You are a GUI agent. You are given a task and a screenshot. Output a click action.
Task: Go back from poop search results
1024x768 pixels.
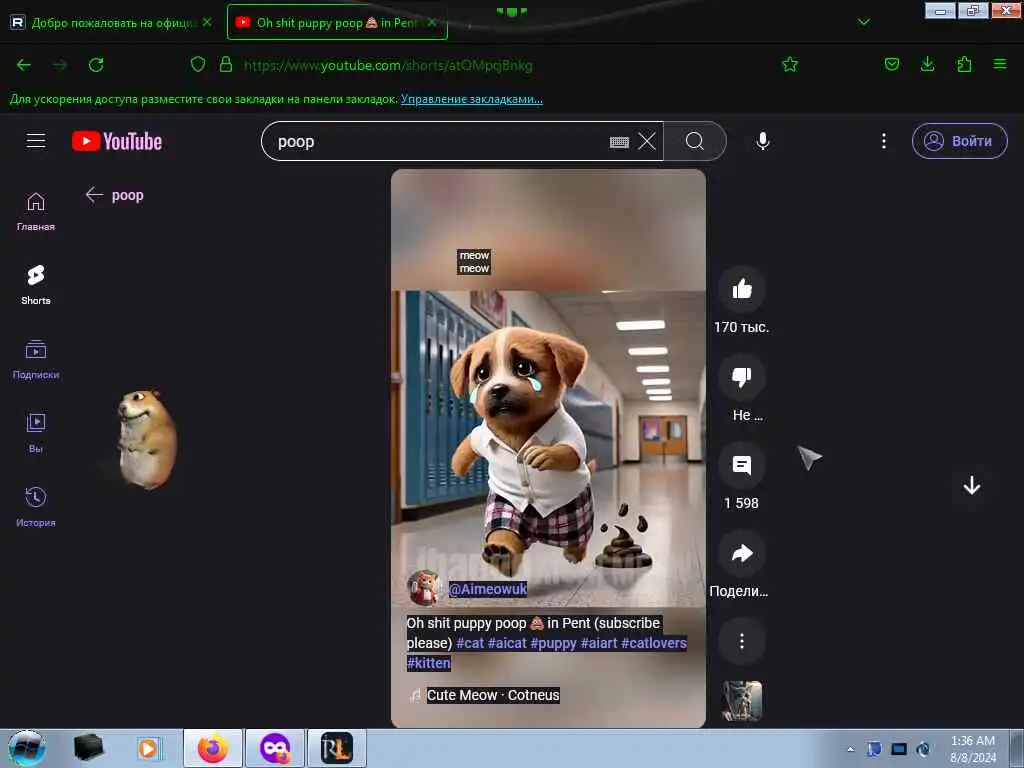click(94, 195)
